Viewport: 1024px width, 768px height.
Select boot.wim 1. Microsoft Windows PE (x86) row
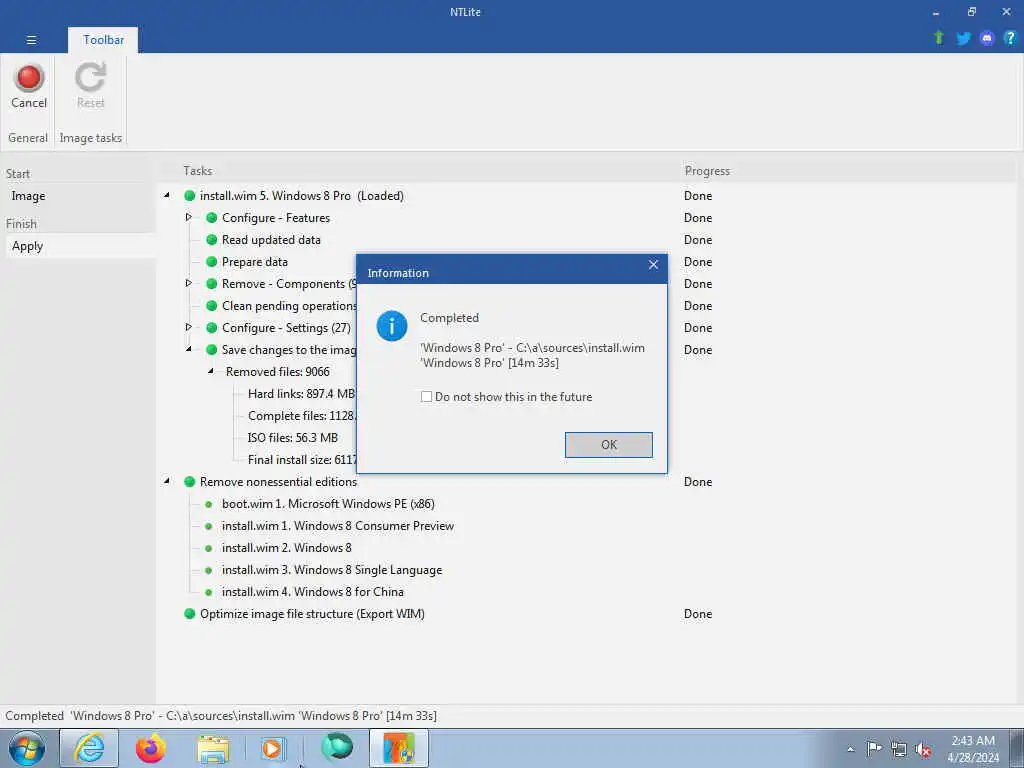(328, 504)
